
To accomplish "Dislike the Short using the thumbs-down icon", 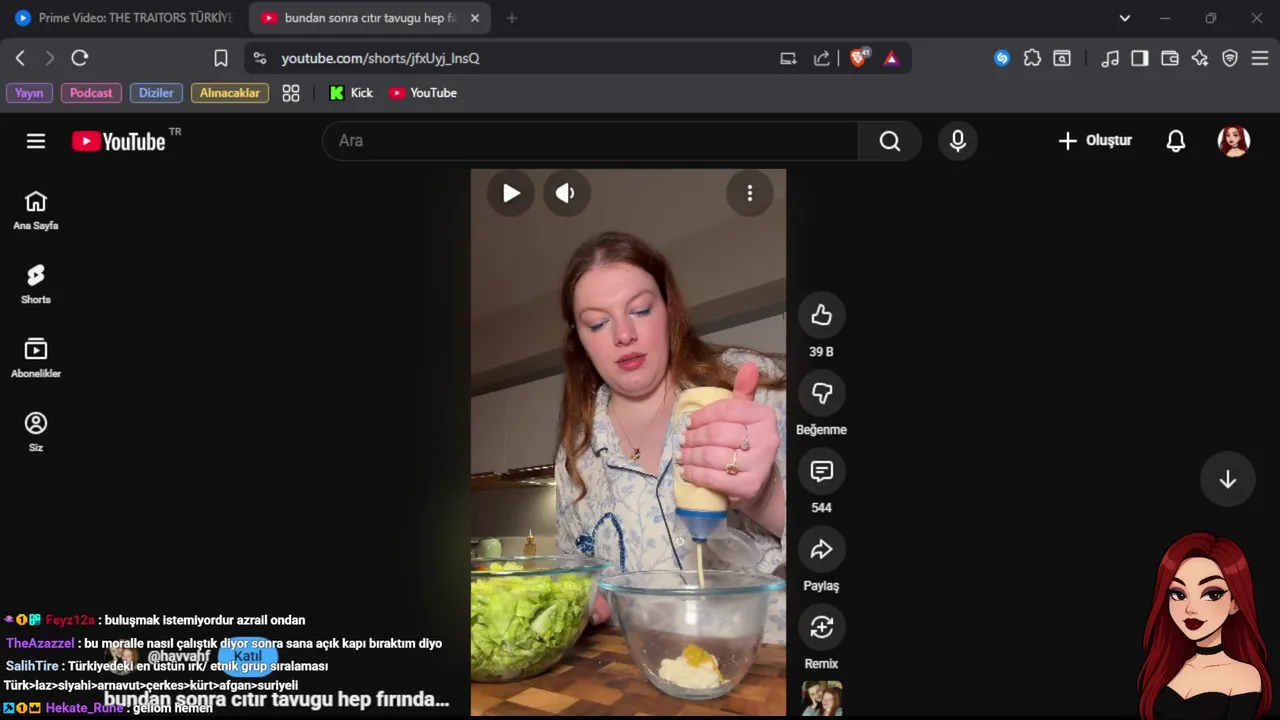I will [821, 393].
